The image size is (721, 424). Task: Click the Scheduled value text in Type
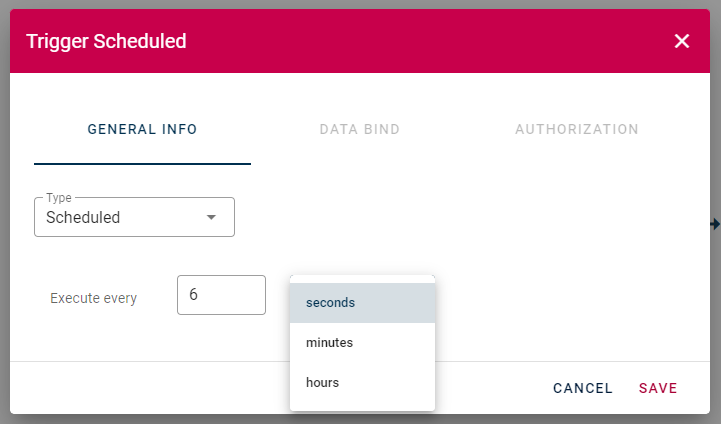coord(83,217)
